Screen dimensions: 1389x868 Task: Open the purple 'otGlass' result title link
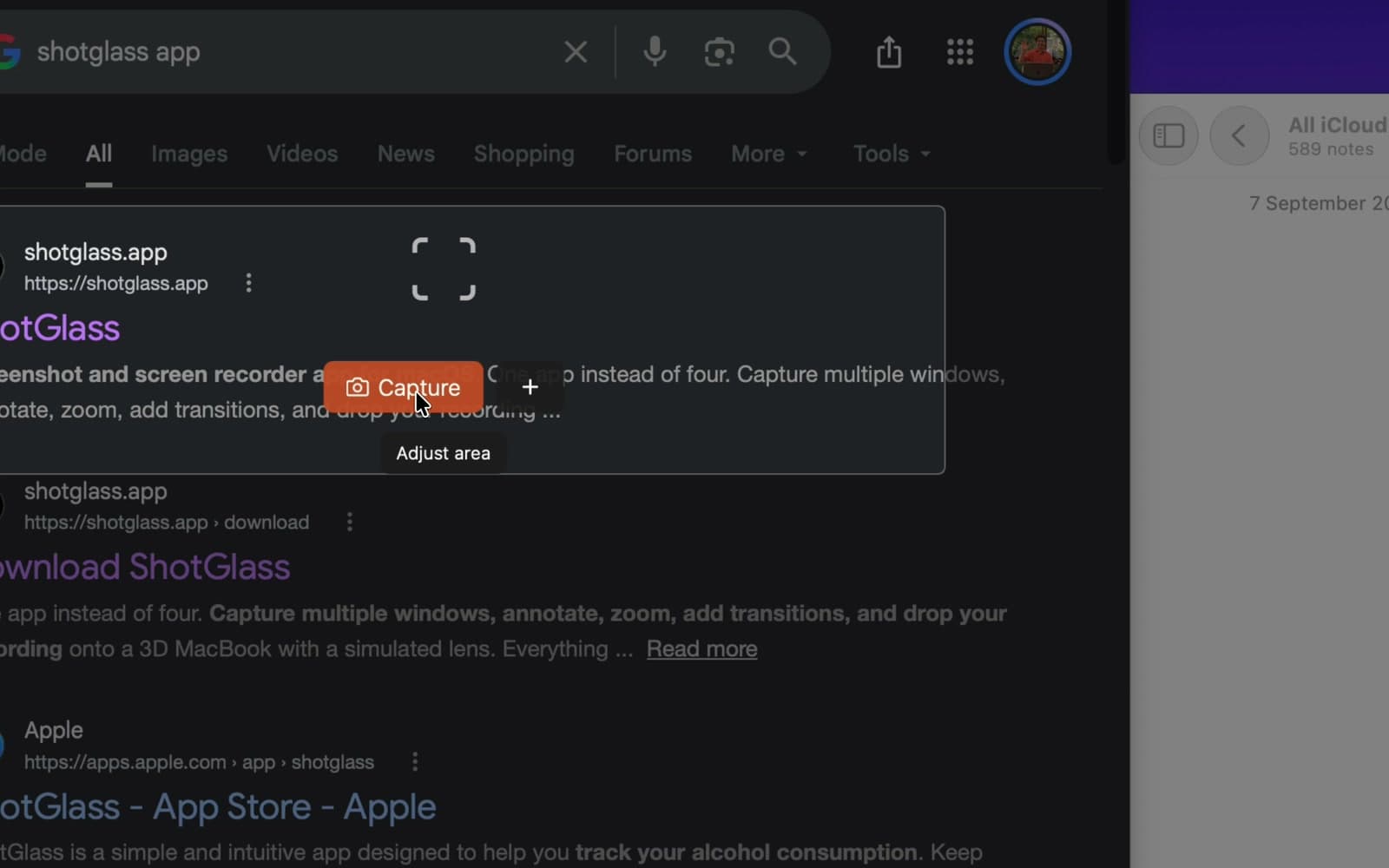coord(60,328)
